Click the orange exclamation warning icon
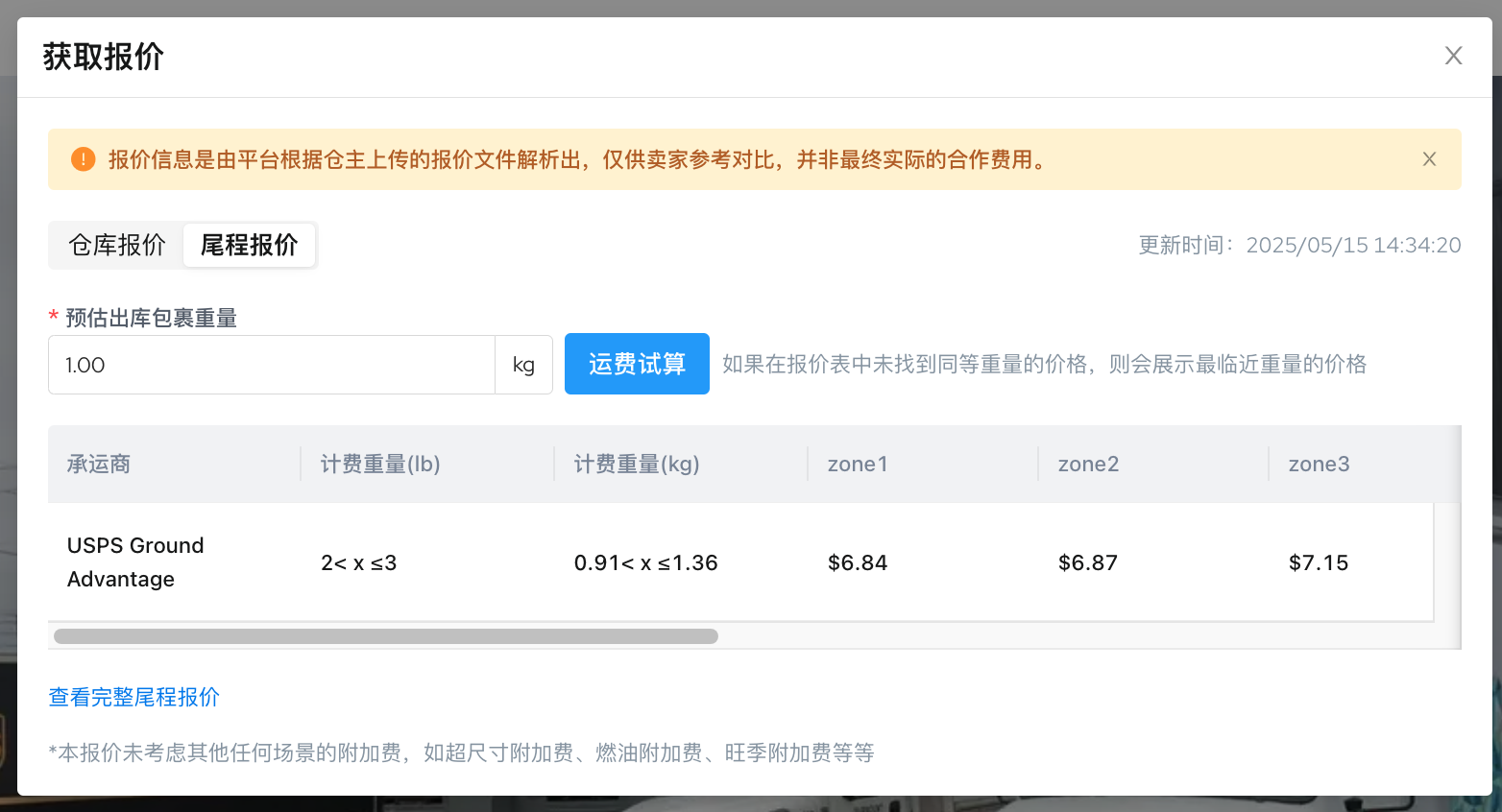 (84, 159)
